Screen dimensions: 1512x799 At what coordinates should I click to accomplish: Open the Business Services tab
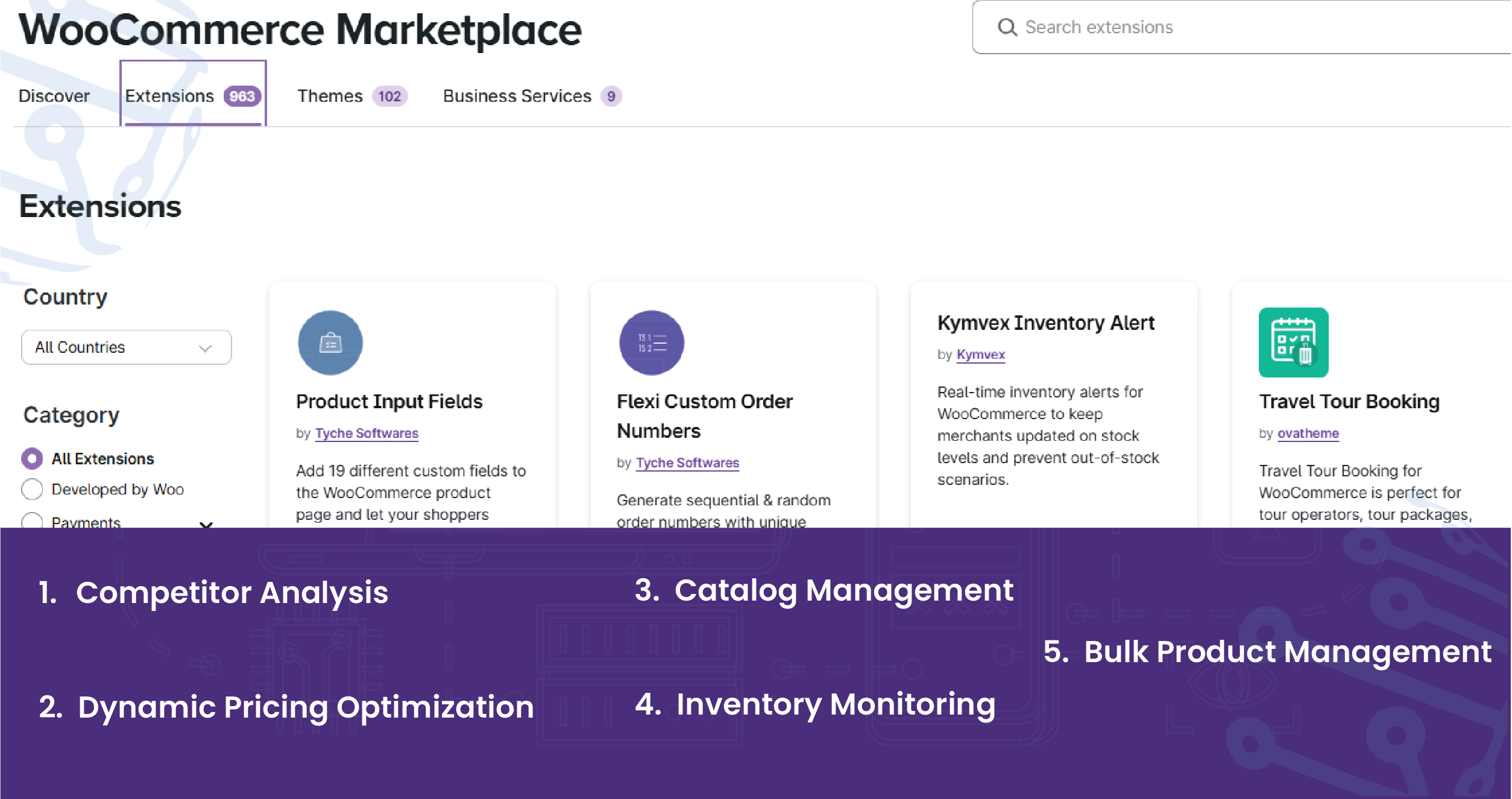532,96
